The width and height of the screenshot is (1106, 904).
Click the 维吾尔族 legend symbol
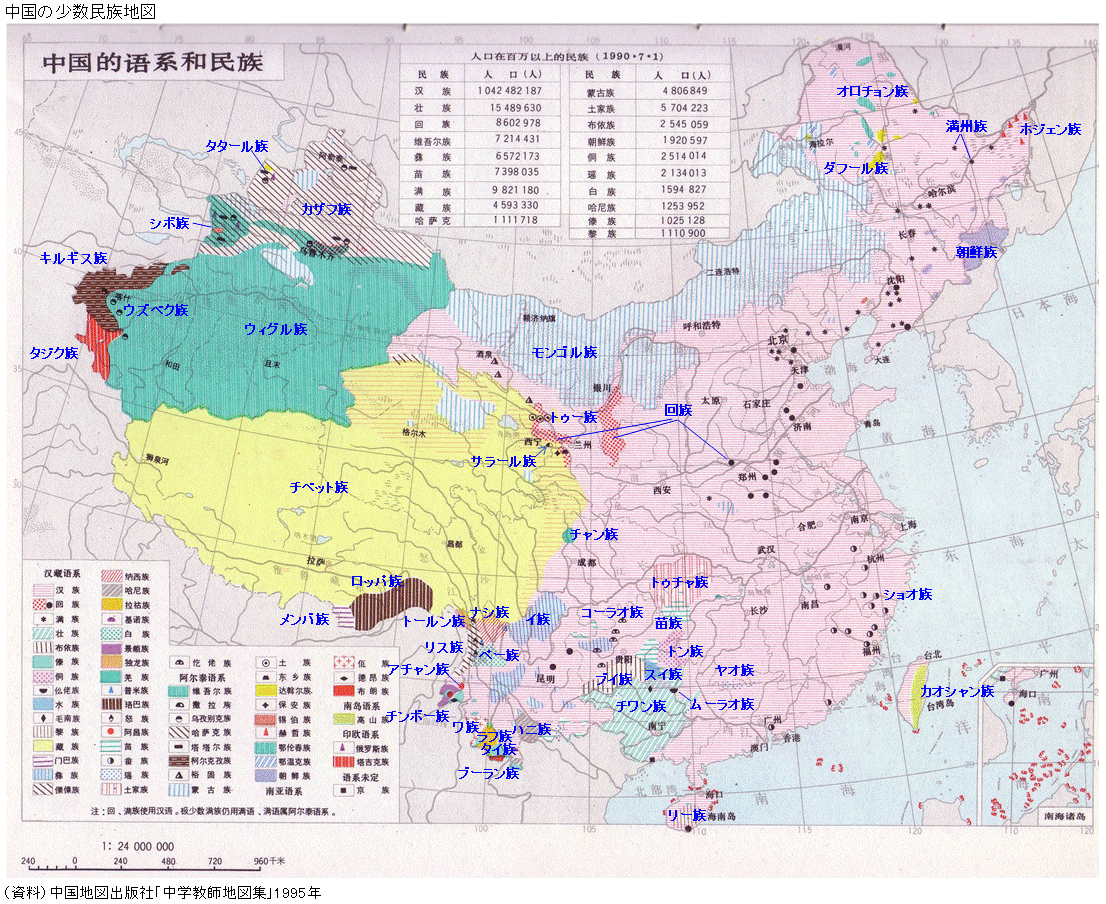pyautogui.click(x=176, y=691)
